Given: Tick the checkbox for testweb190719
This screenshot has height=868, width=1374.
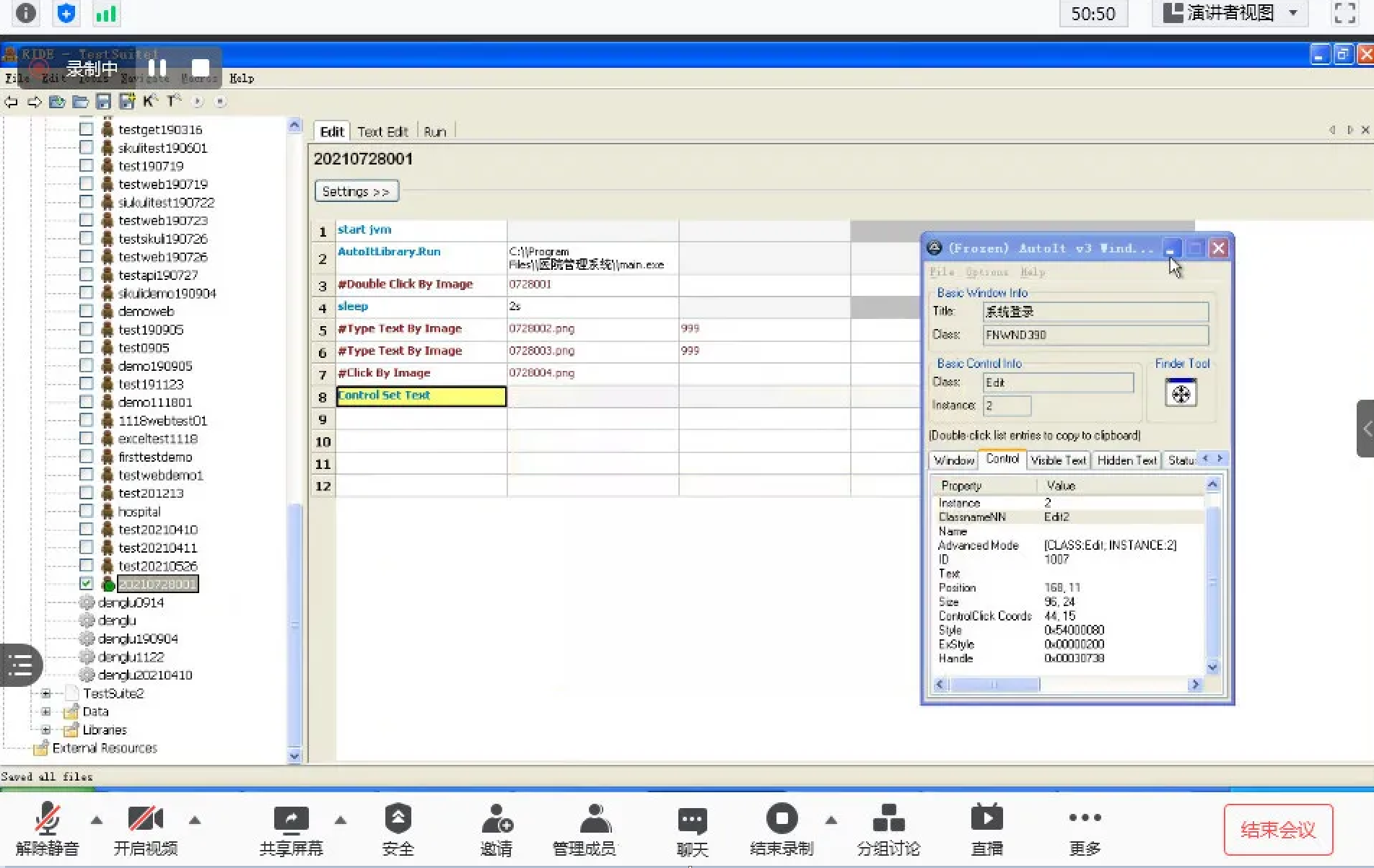Looking at the screenshot, I should point(86,183).
